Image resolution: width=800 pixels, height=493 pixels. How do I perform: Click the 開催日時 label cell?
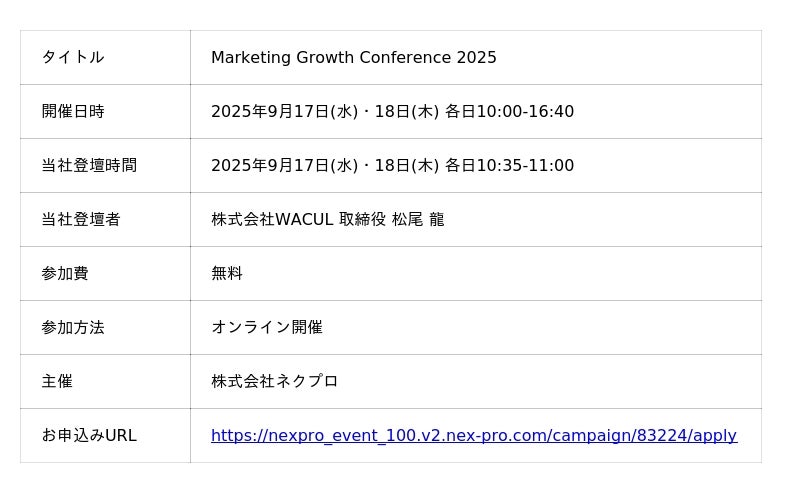click(73, 112)
